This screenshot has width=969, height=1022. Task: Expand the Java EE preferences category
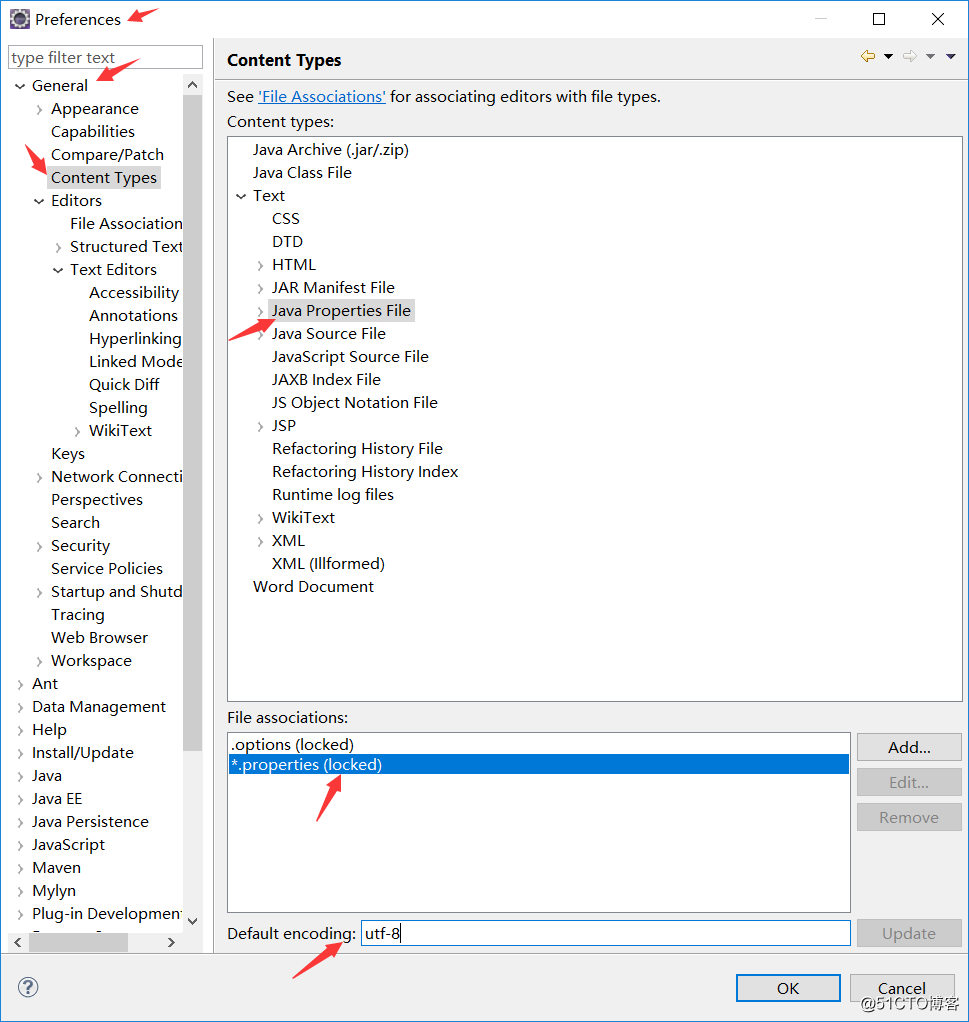20,800
